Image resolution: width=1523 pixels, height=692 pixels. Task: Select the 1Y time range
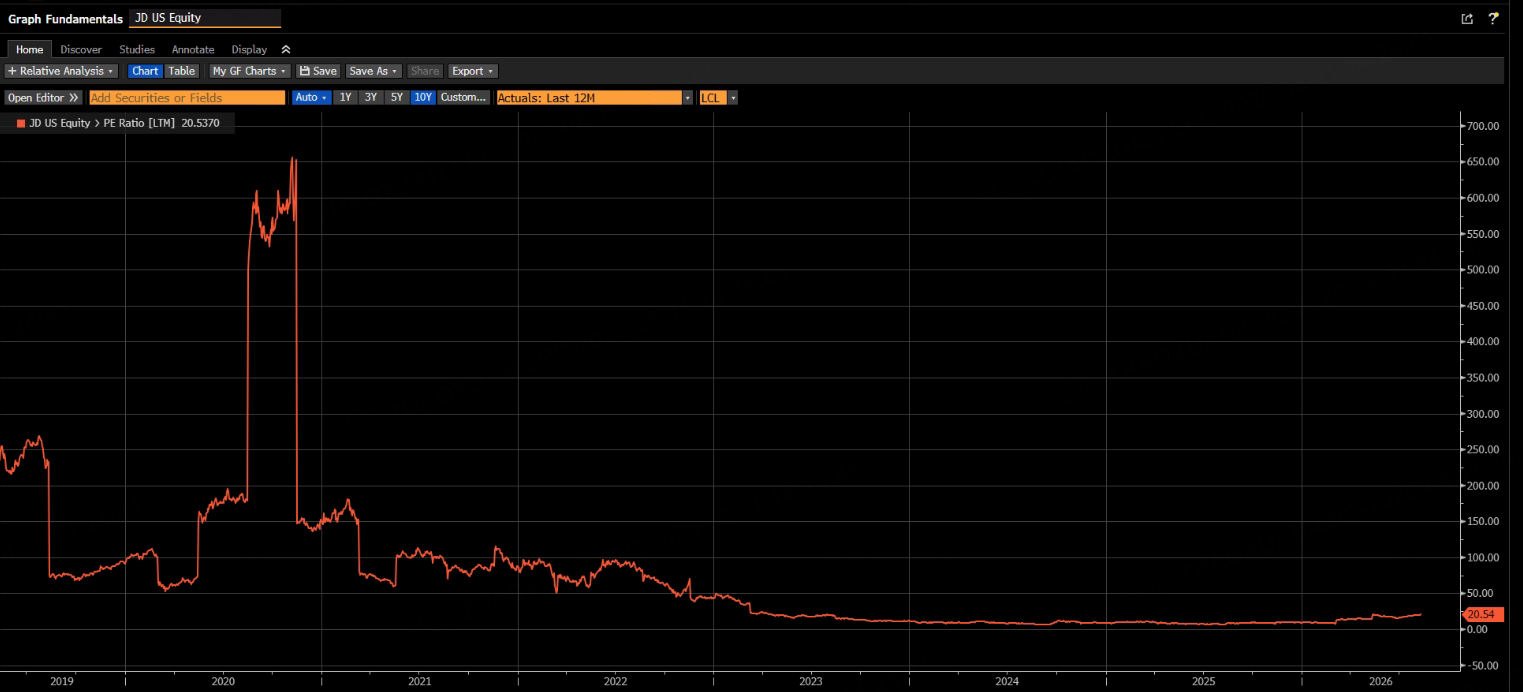(x=345, y=97)
